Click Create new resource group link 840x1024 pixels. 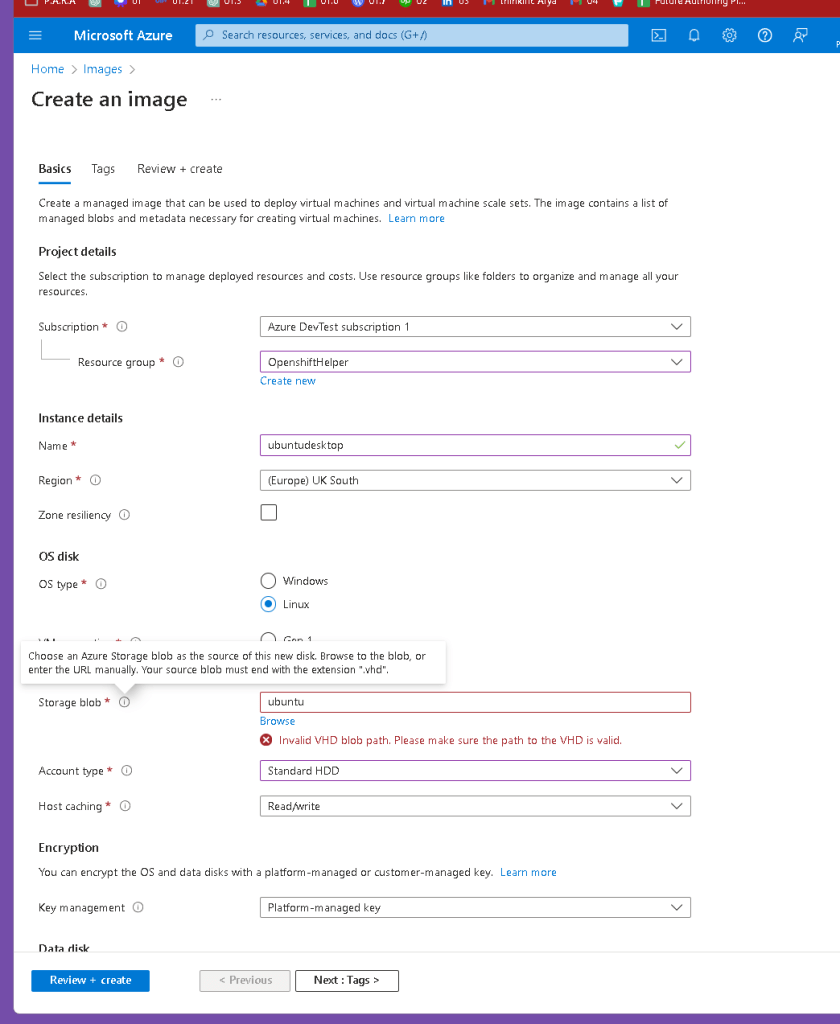coord(287,381)
